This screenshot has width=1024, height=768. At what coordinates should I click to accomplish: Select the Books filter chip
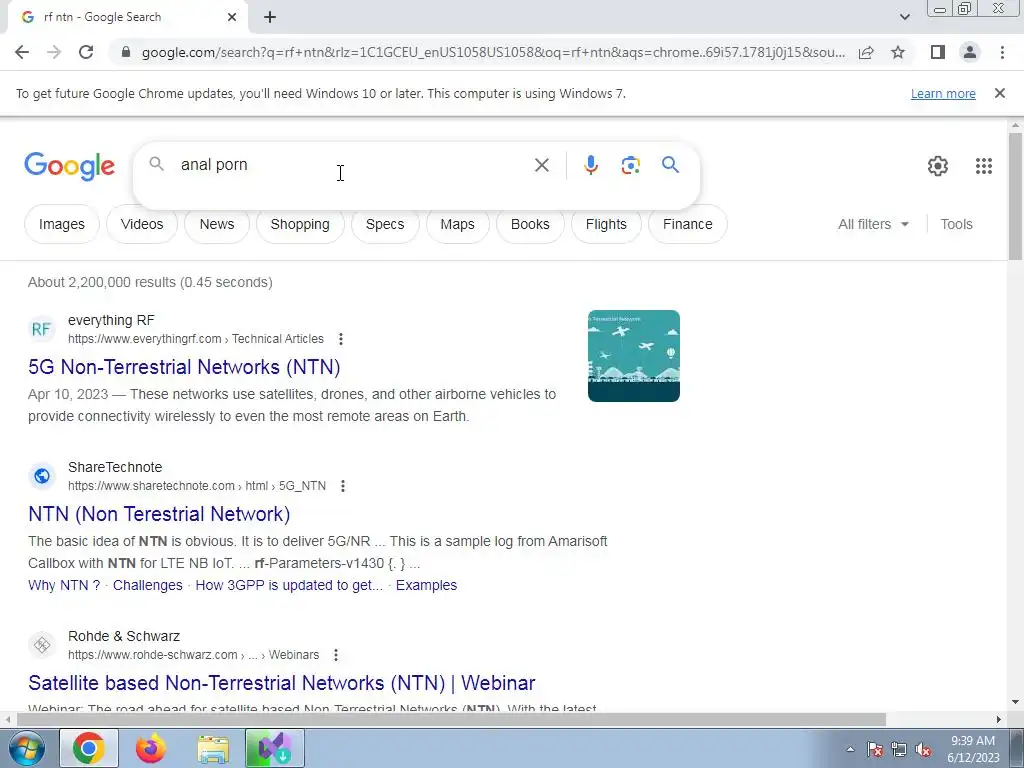pos(530,224)
